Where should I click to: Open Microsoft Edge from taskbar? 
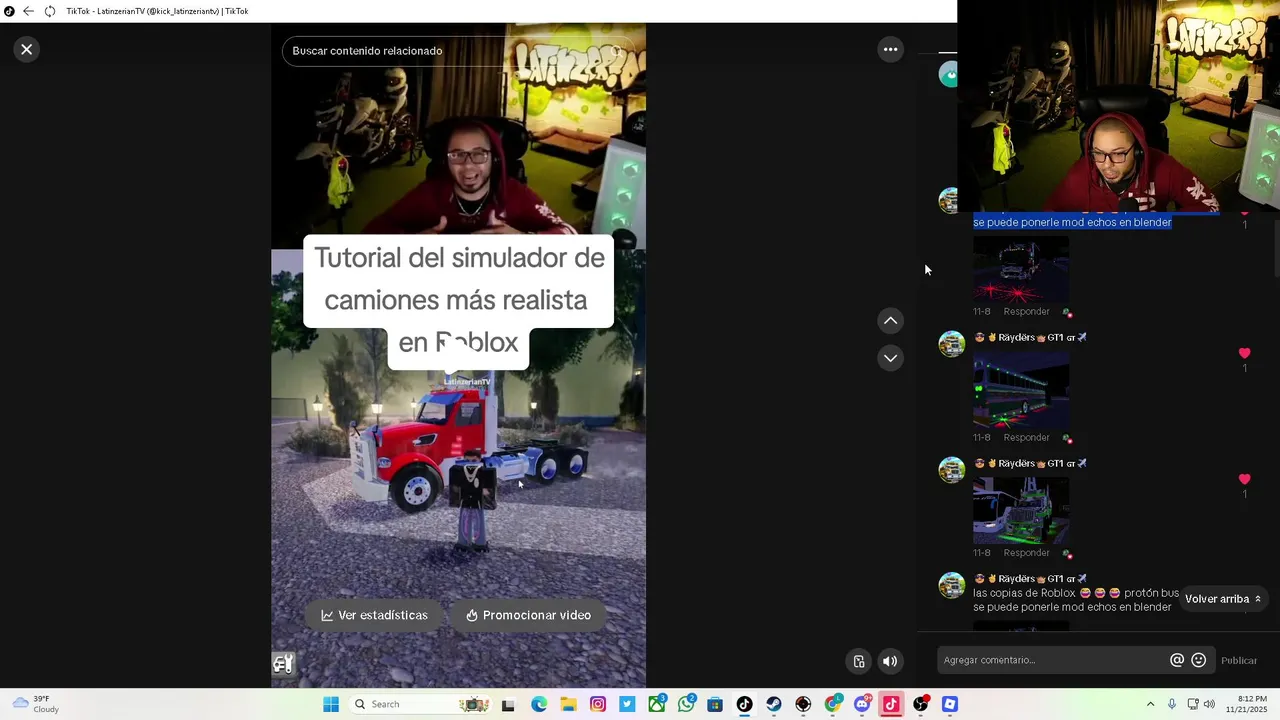click(x=539, y=705)
